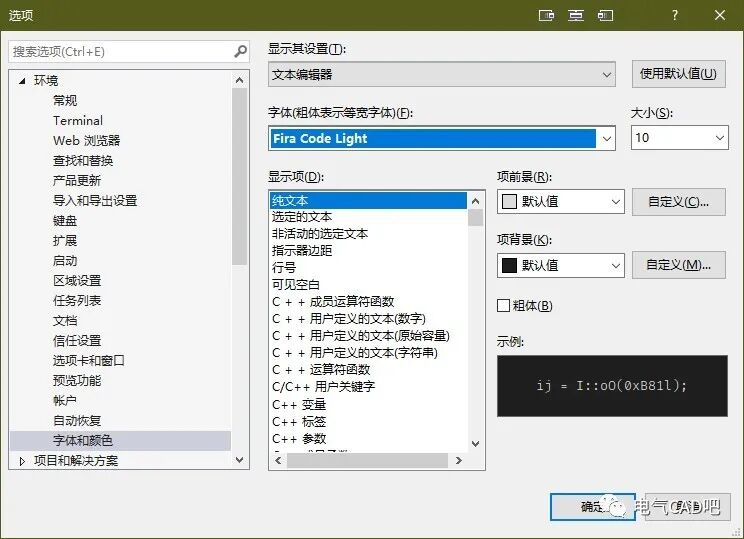The height and width of the screenshot is (539, 744).
Task: Click display items horizontal scroll-left arrow
Action: 279,460
